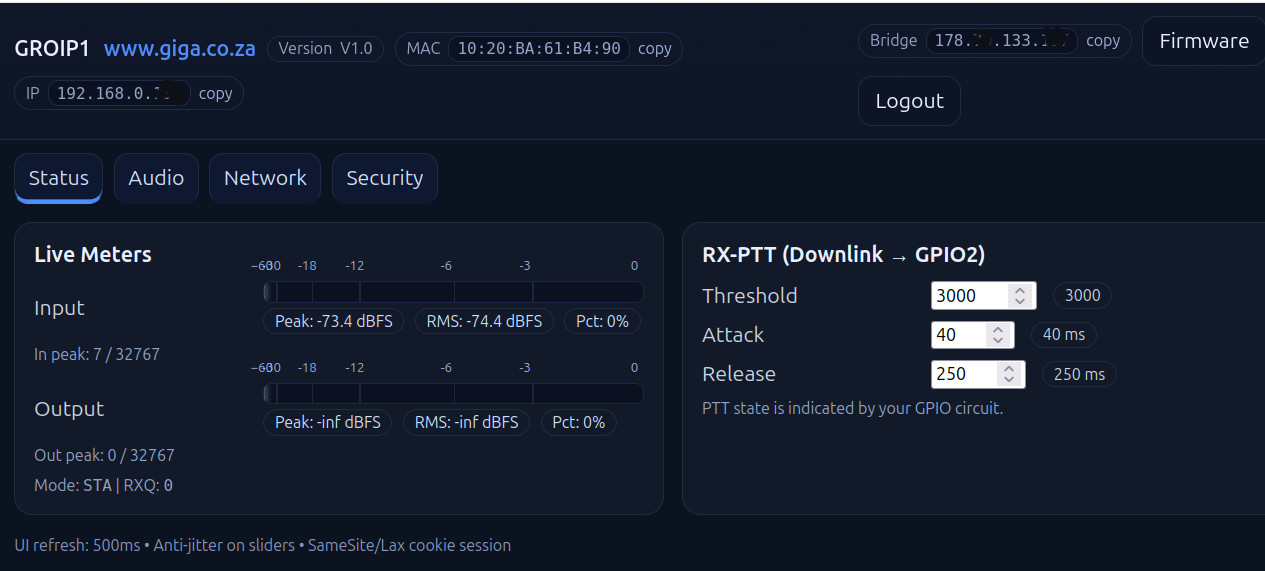Open the Audio tab
The image size is (1265, 571).
[156, 178]
